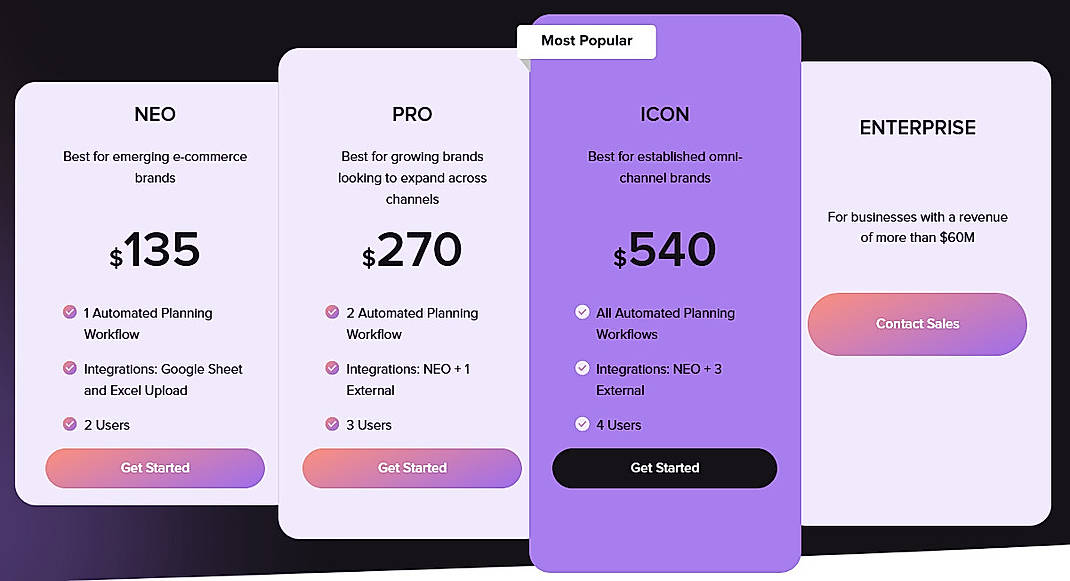
Task: Click Get Started on the PRO plan
Action: pyautogui.click(x=412, y=468)
